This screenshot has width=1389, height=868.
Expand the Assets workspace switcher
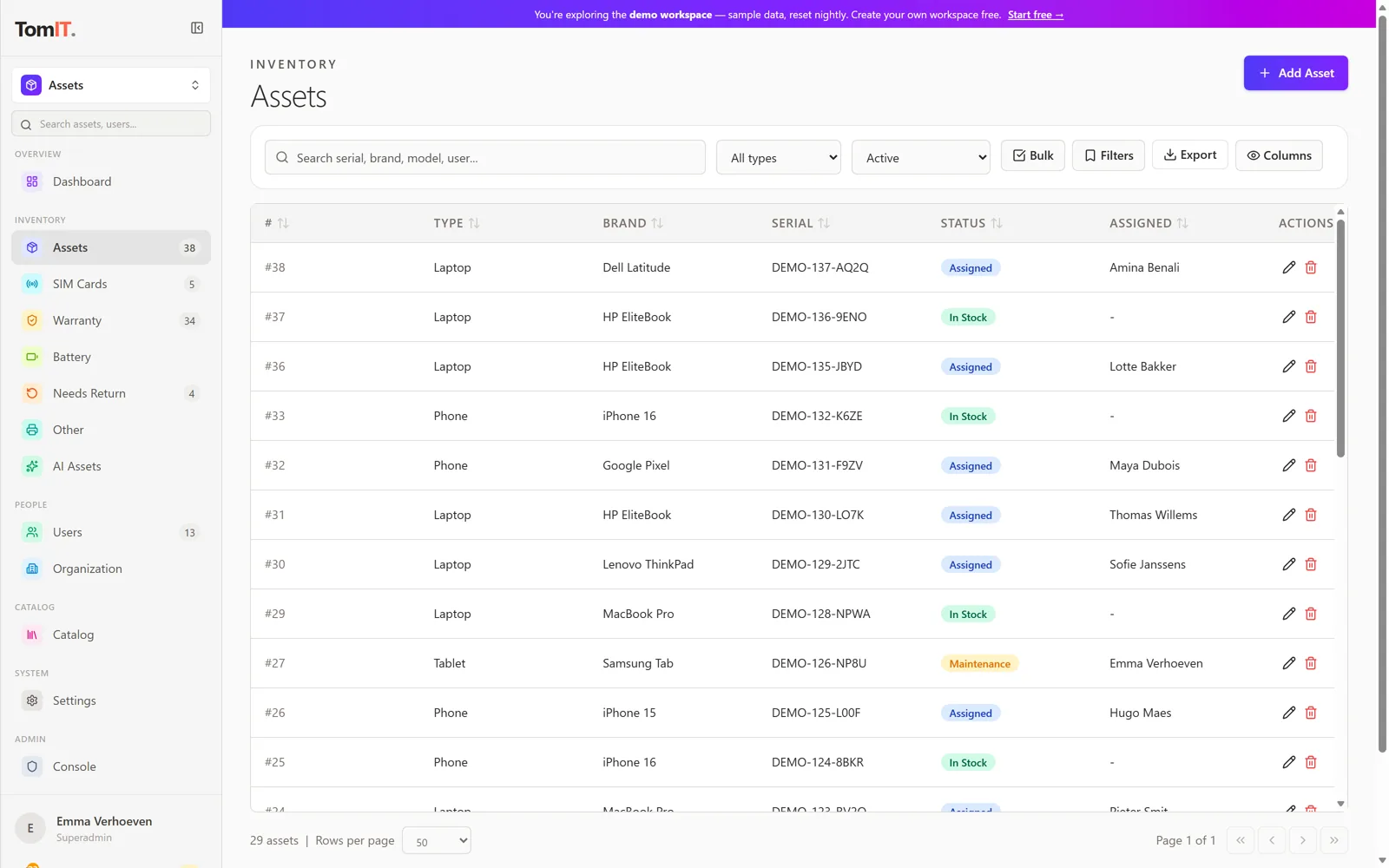pyautogui.click(x=111, y=85)
